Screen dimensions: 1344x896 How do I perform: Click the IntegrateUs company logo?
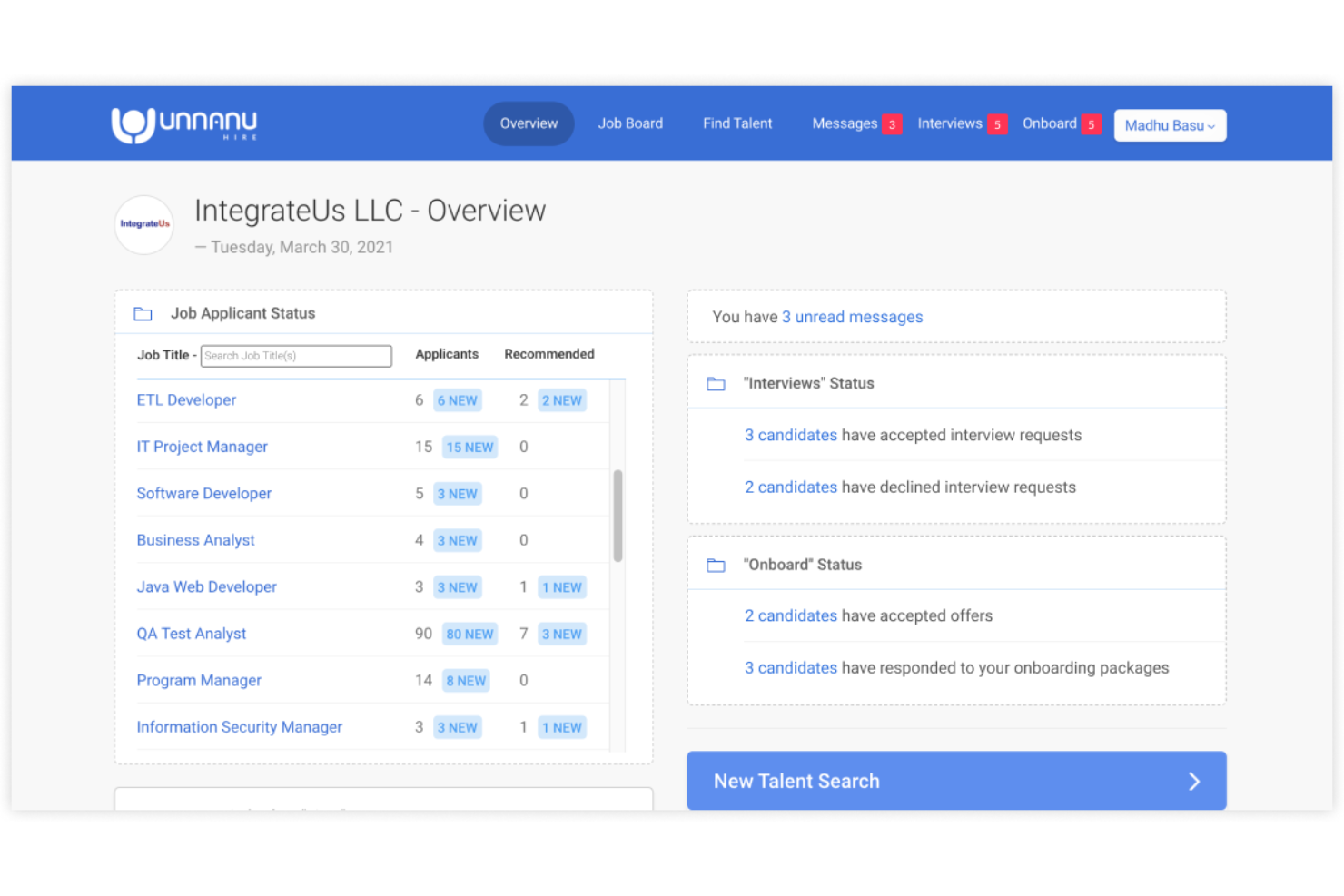pyautogui.click(x=143, y=224)
